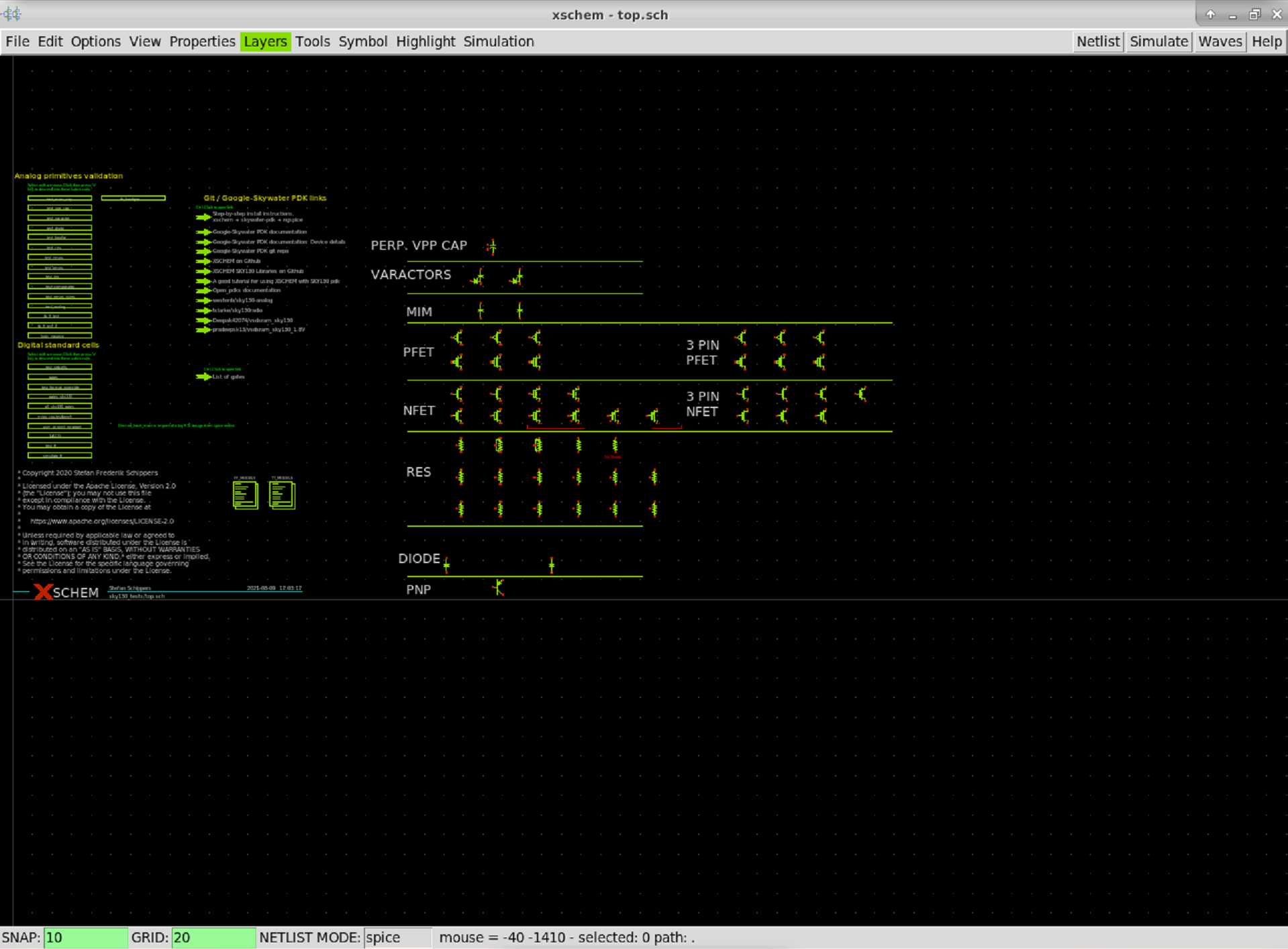
Task: Select the PERP. VPP CAP capacitor symbol
Action: point(492,247)
